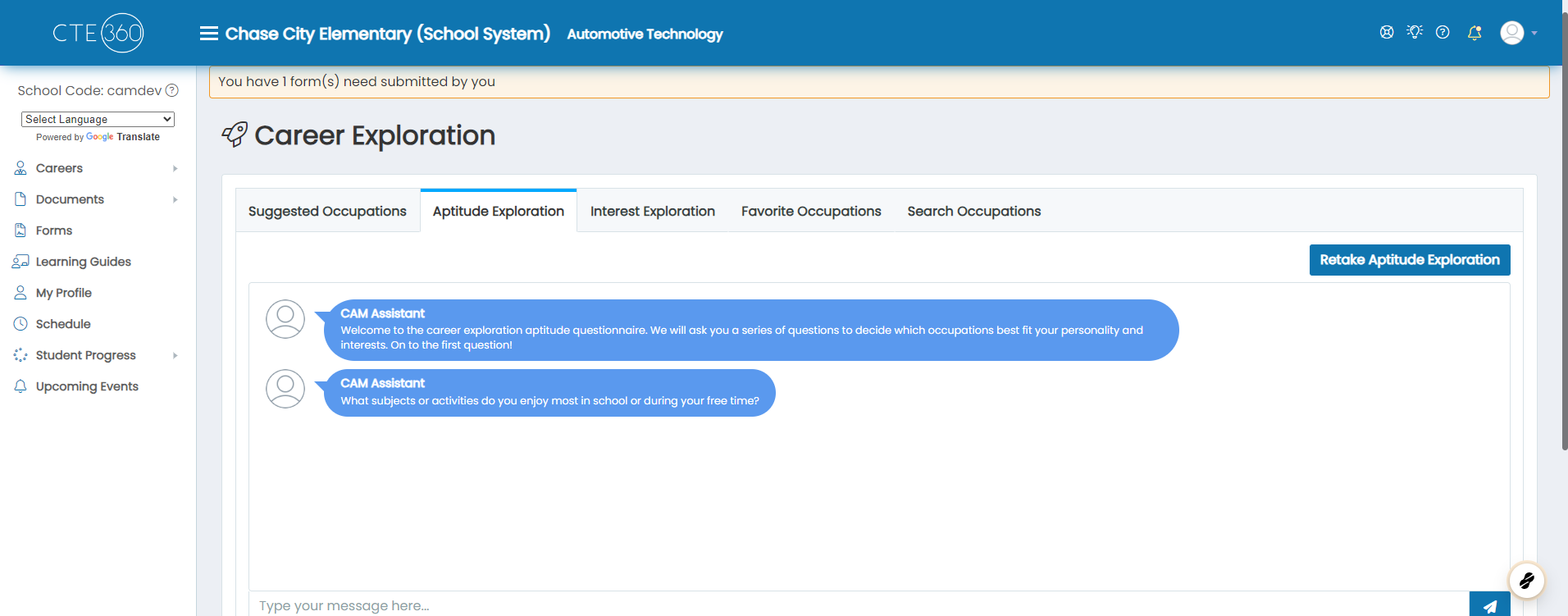1568x616 pixels.
Task: Expand the Student Progress submenu arrow
Action: tap(175, 355)
